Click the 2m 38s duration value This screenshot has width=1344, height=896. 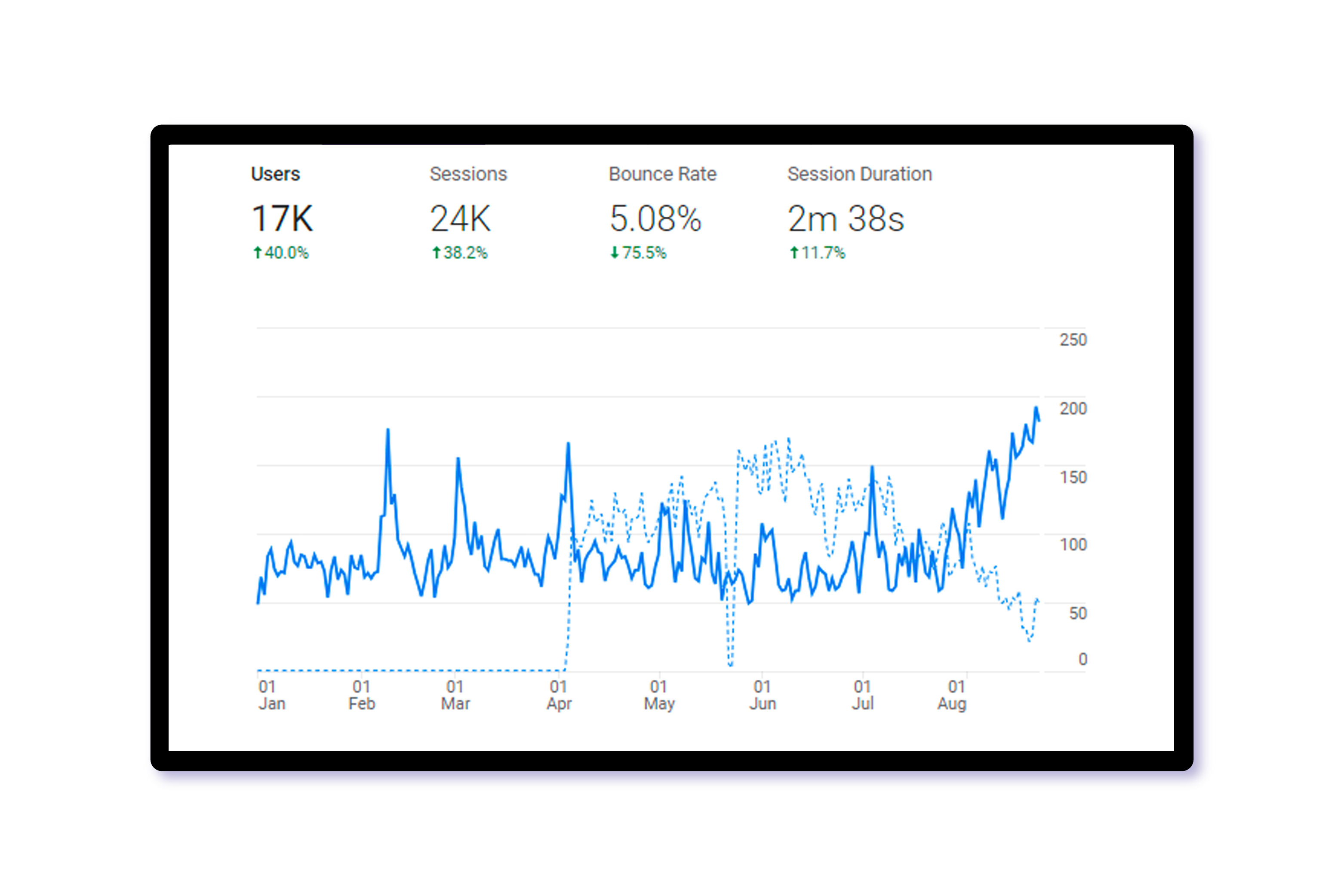click(846, 218)
